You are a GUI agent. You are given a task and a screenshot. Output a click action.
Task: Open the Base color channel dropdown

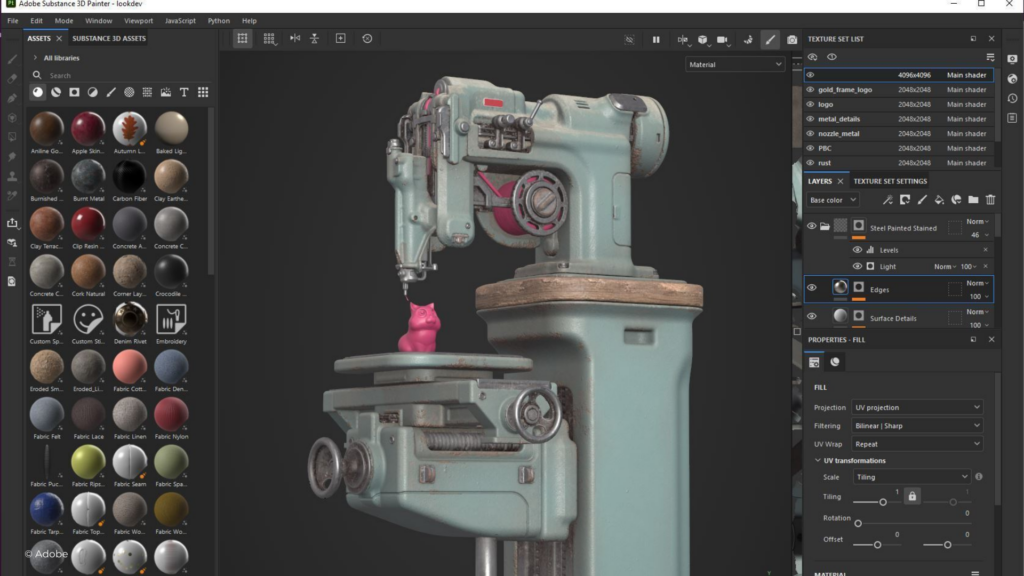click(833, 200)
